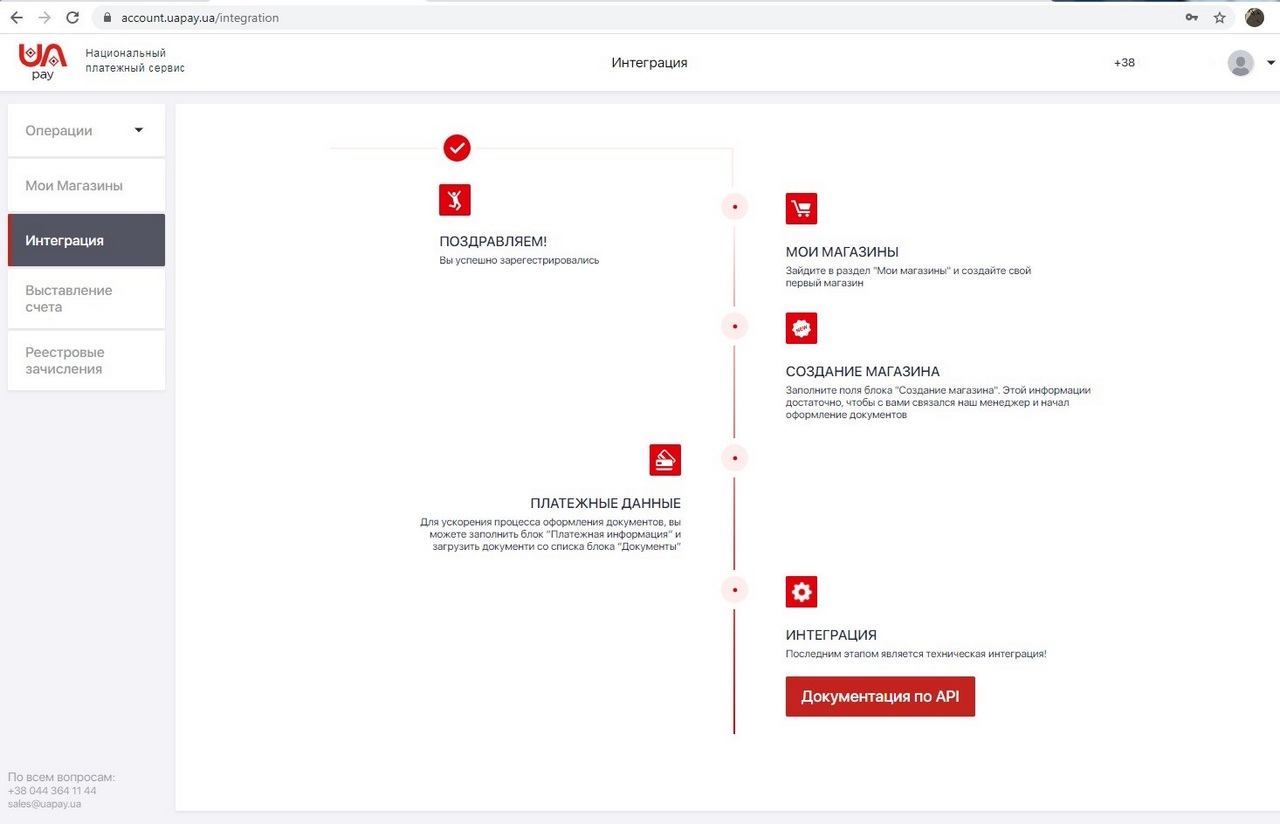Select Выставление счета in the sidebar

(86, 298)
